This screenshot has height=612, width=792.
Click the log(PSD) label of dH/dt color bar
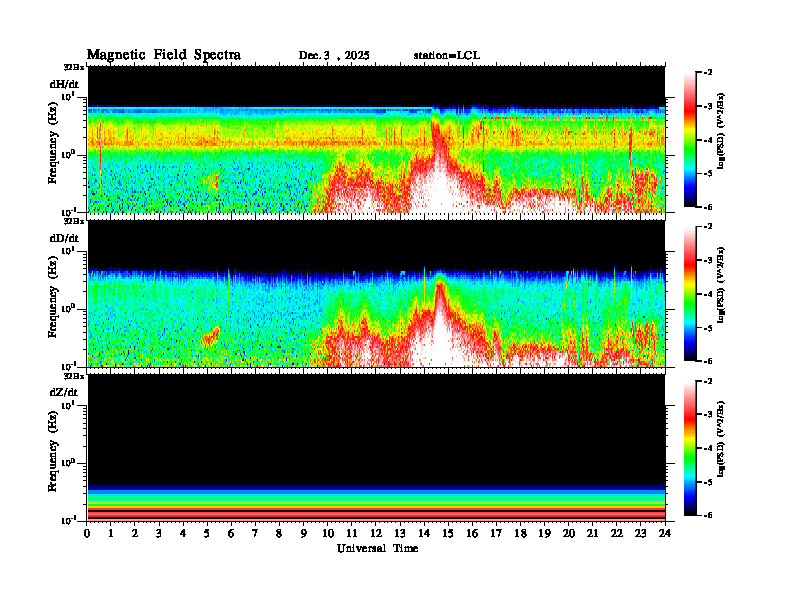pos(721,131)
